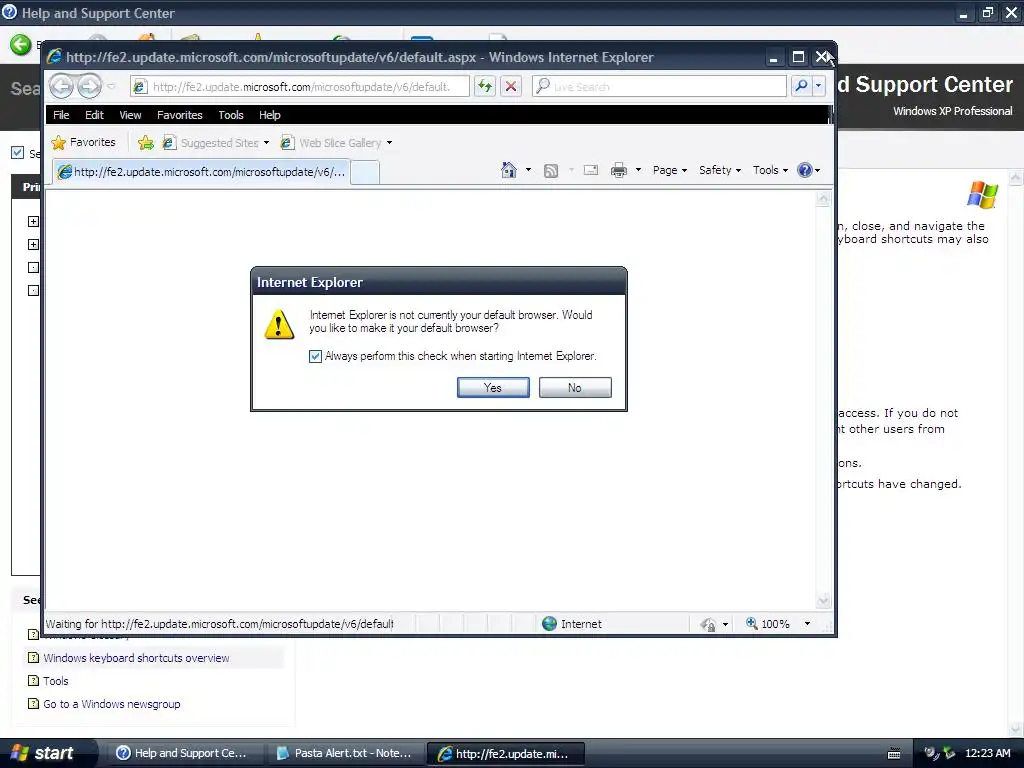
Task: Open the File menu in Internet Explorer
Action: (x=61, y=115)
